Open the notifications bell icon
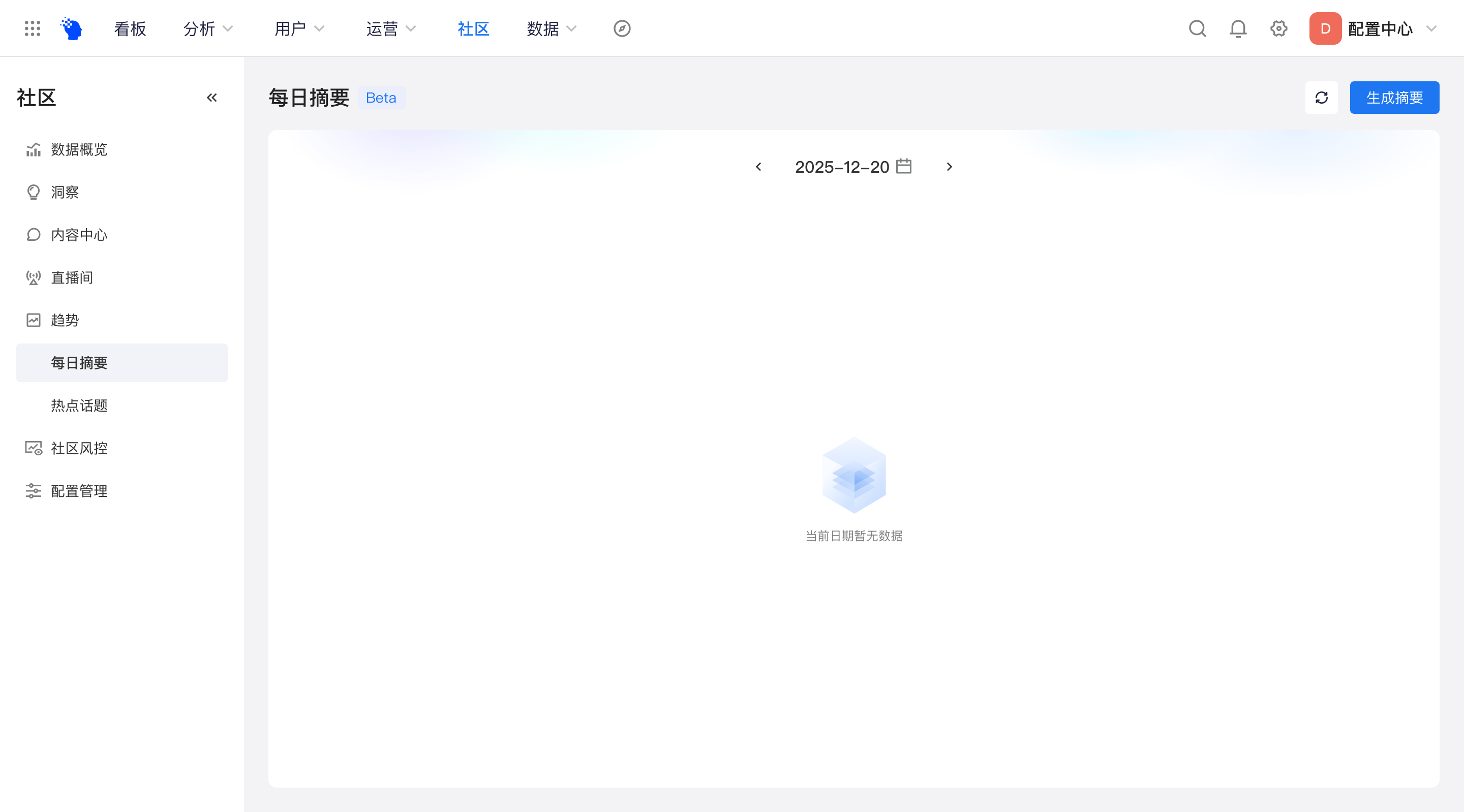The image size is (1464, 812). [1238, 28]
